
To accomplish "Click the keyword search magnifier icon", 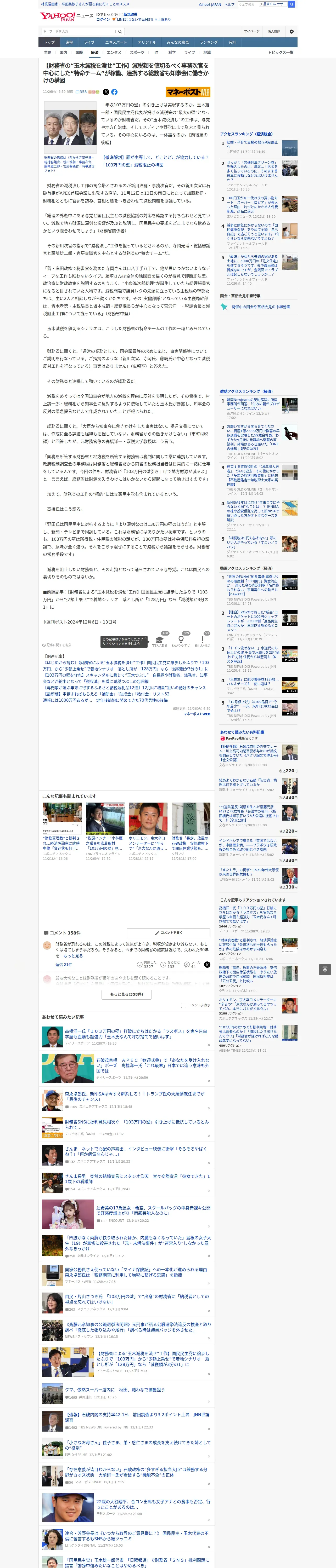I will (120, 31).
